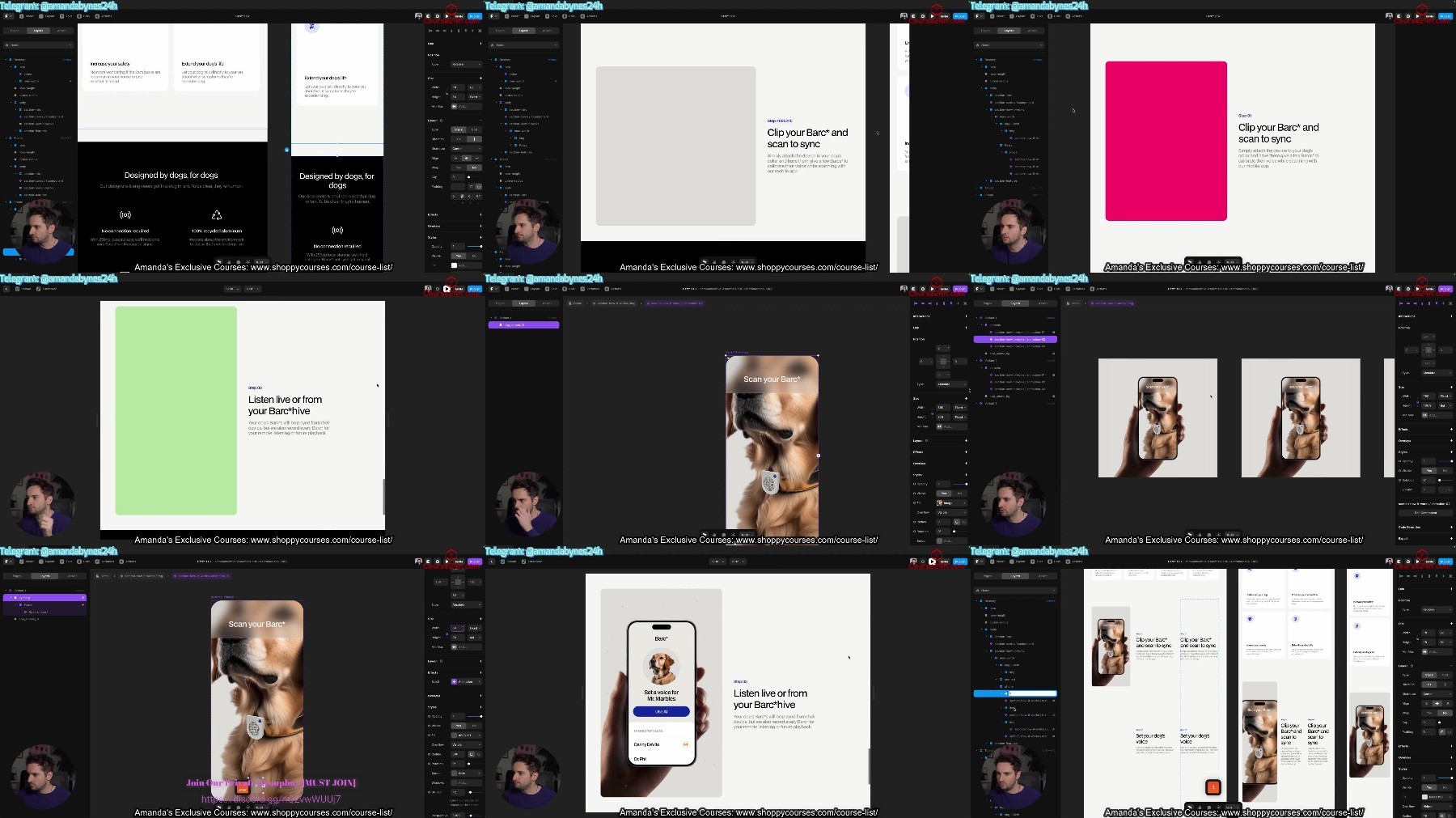Click size lock icon in hand-on-mouth frame

click(x=932, y=413)
